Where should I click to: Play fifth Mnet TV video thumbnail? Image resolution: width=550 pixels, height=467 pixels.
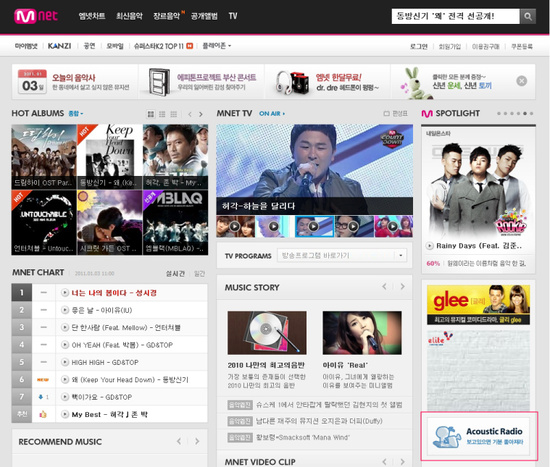(393, 227)
